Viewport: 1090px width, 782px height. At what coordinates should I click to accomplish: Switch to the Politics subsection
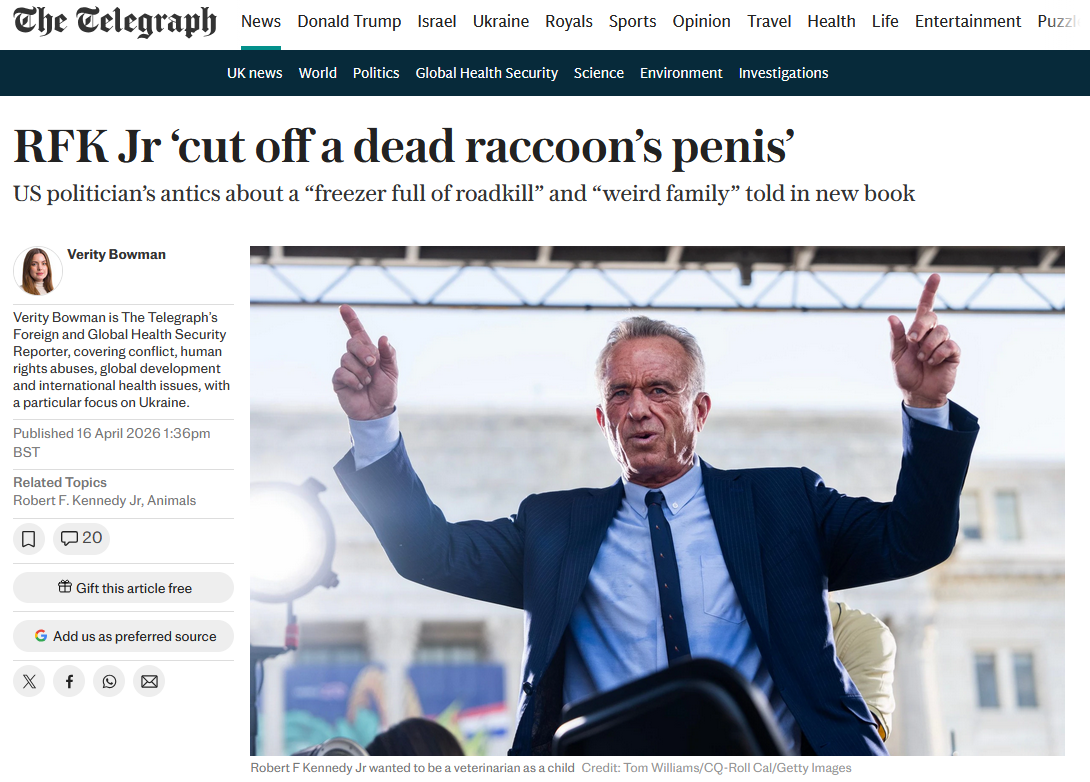click(x=376, y=73)
